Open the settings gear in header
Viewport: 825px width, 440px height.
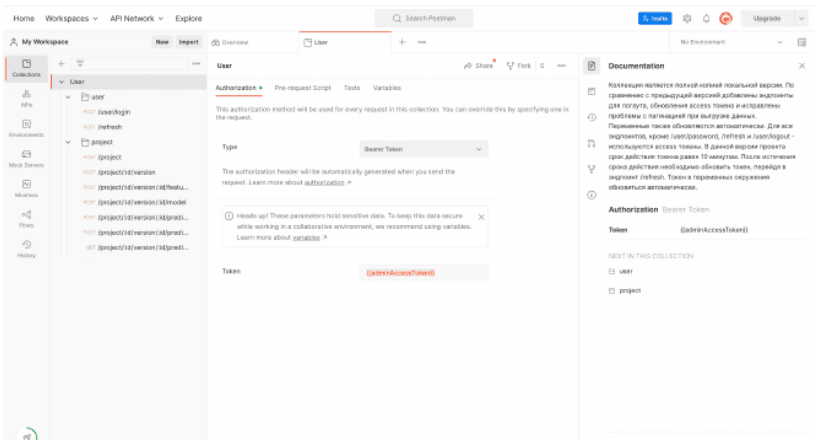[x=687, y=18]
